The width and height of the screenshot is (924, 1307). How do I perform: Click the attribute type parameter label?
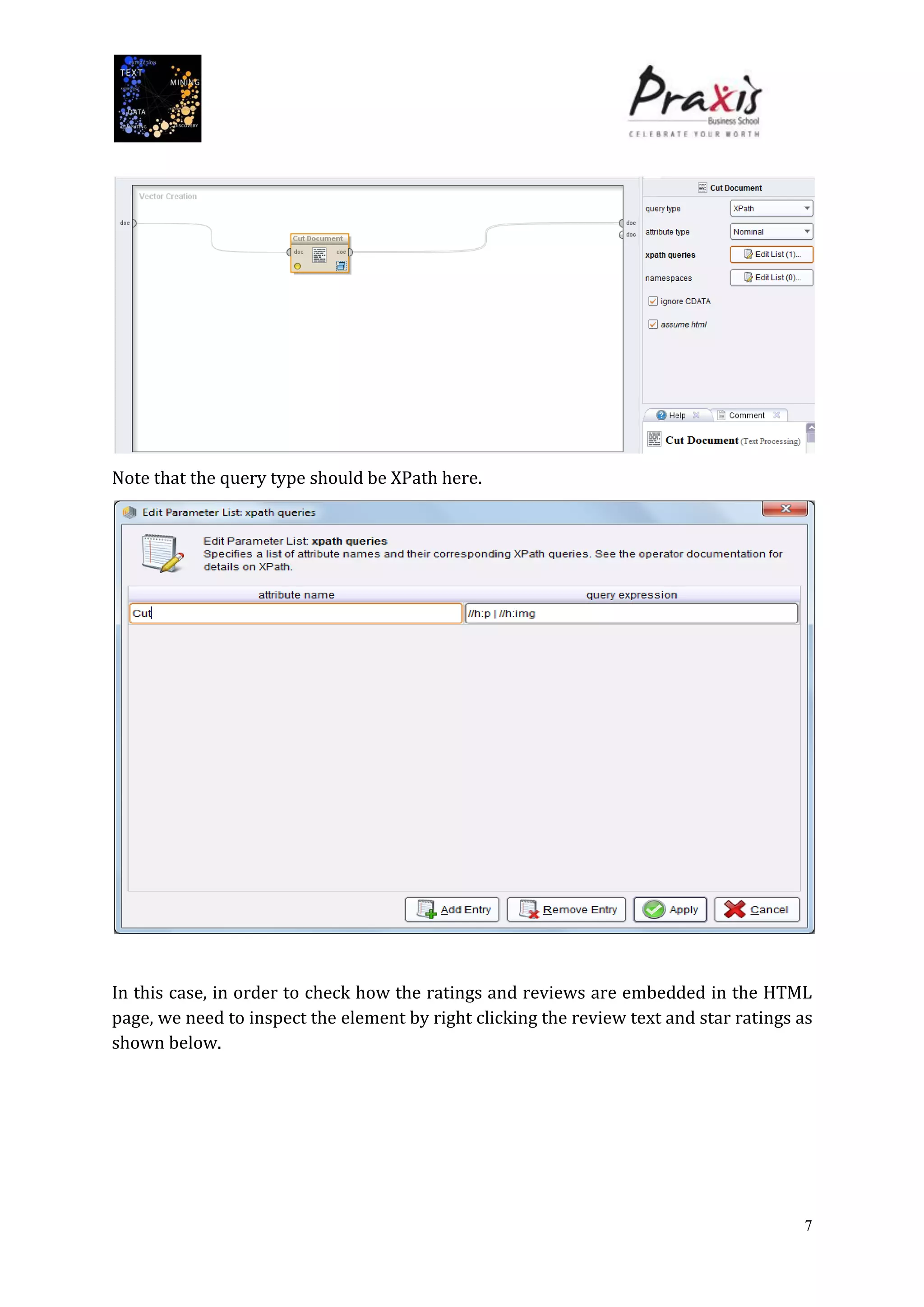667,232
